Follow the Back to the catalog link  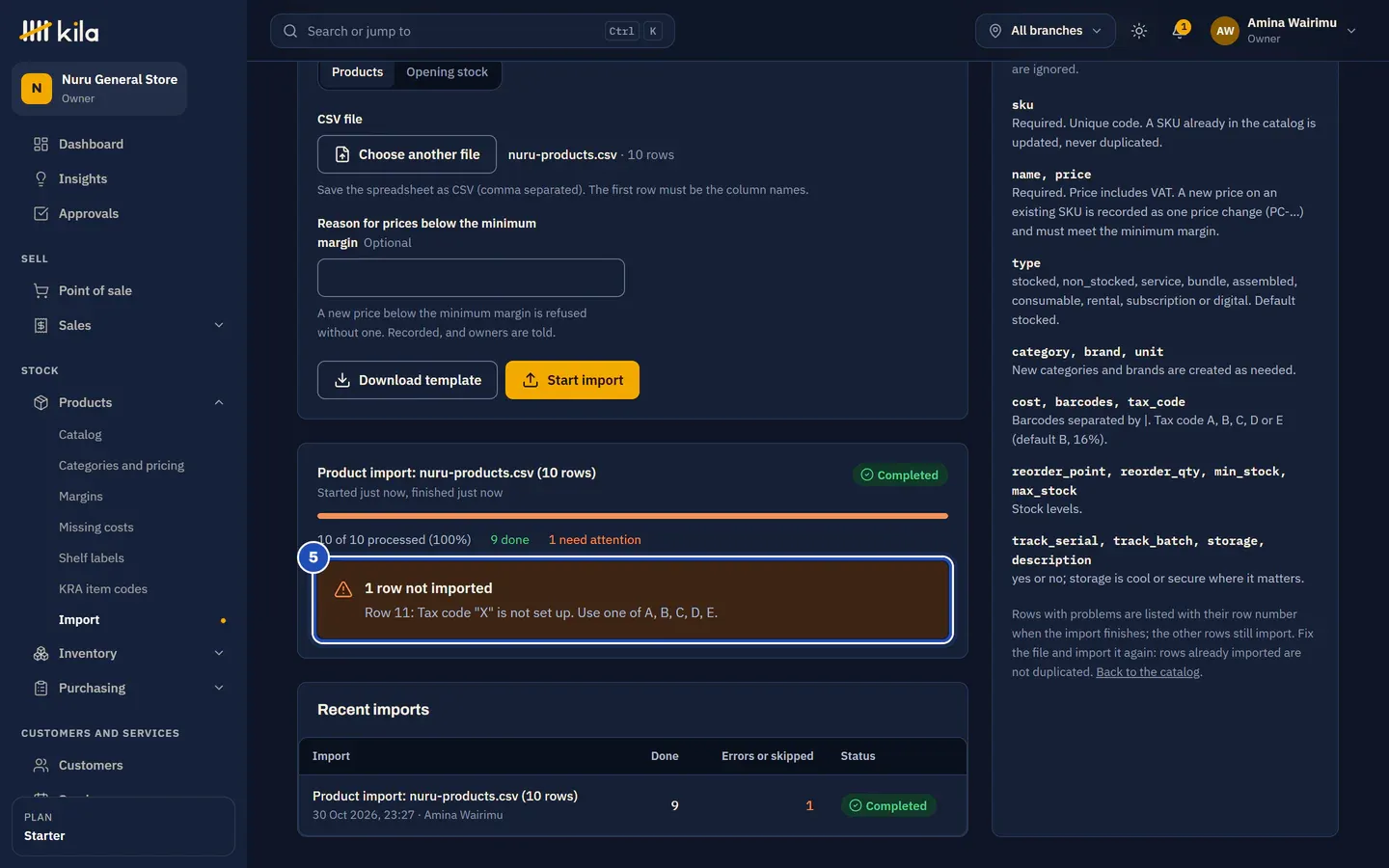1148,672
